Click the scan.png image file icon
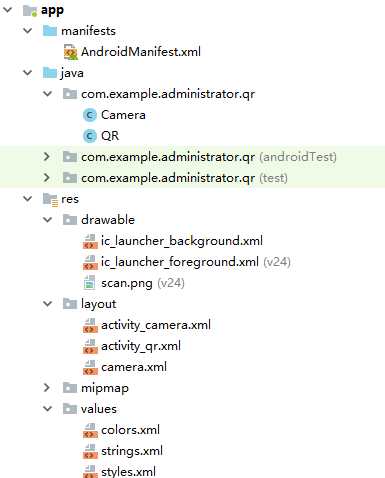The height and width of the screenshot is (478, 385). click(89, 283)
